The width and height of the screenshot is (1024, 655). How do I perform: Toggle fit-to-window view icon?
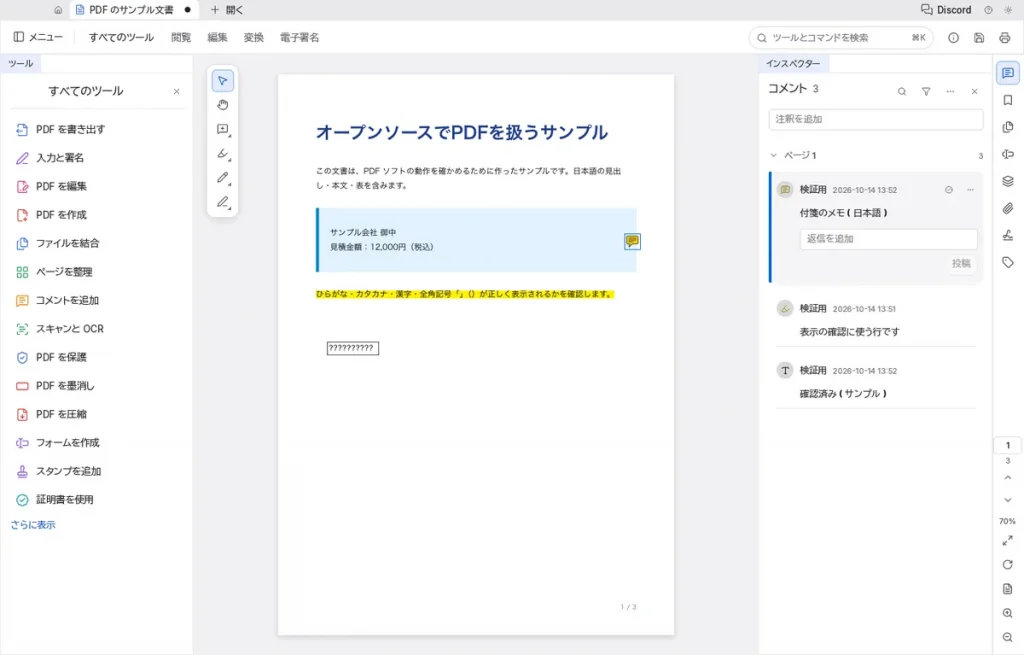pos(1008,541)
